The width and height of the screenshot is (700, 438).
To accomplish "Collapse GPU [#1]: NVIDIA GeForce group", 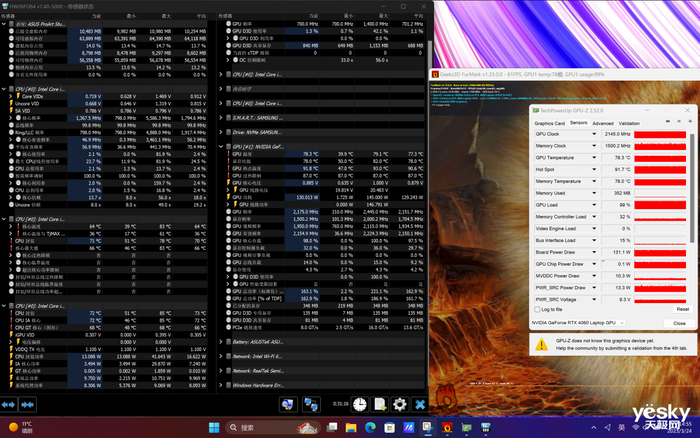I will click(x=221, y=146).
